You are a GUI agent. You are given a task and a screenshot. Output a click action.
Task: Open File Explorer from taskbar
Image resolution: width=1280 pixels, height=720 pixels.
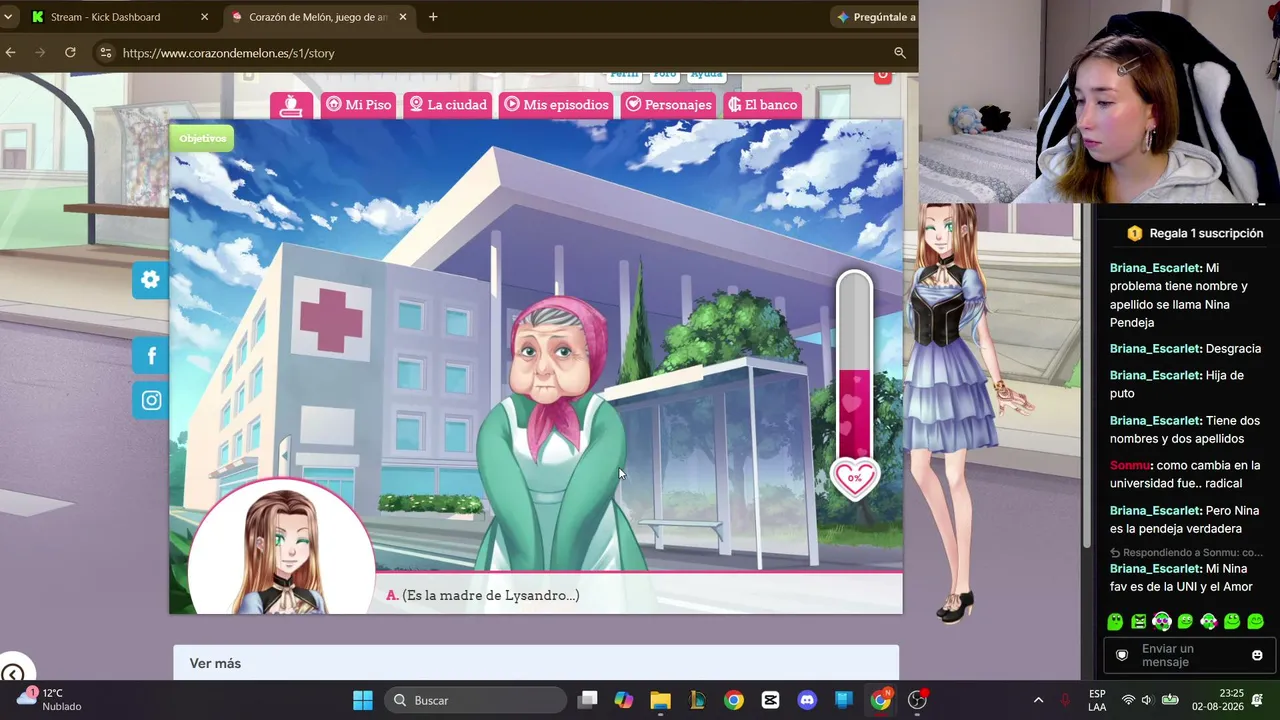660,700
